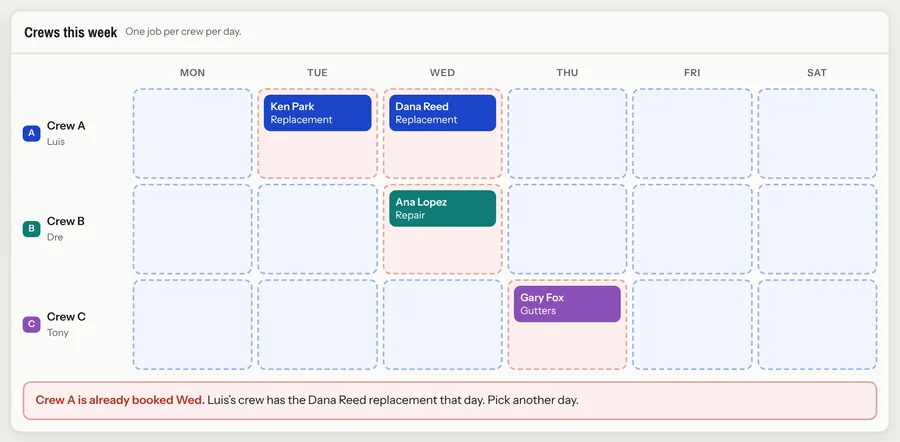Screen dimensions: 900x442
Task: Click the Crew A row label
Action: 66,126
